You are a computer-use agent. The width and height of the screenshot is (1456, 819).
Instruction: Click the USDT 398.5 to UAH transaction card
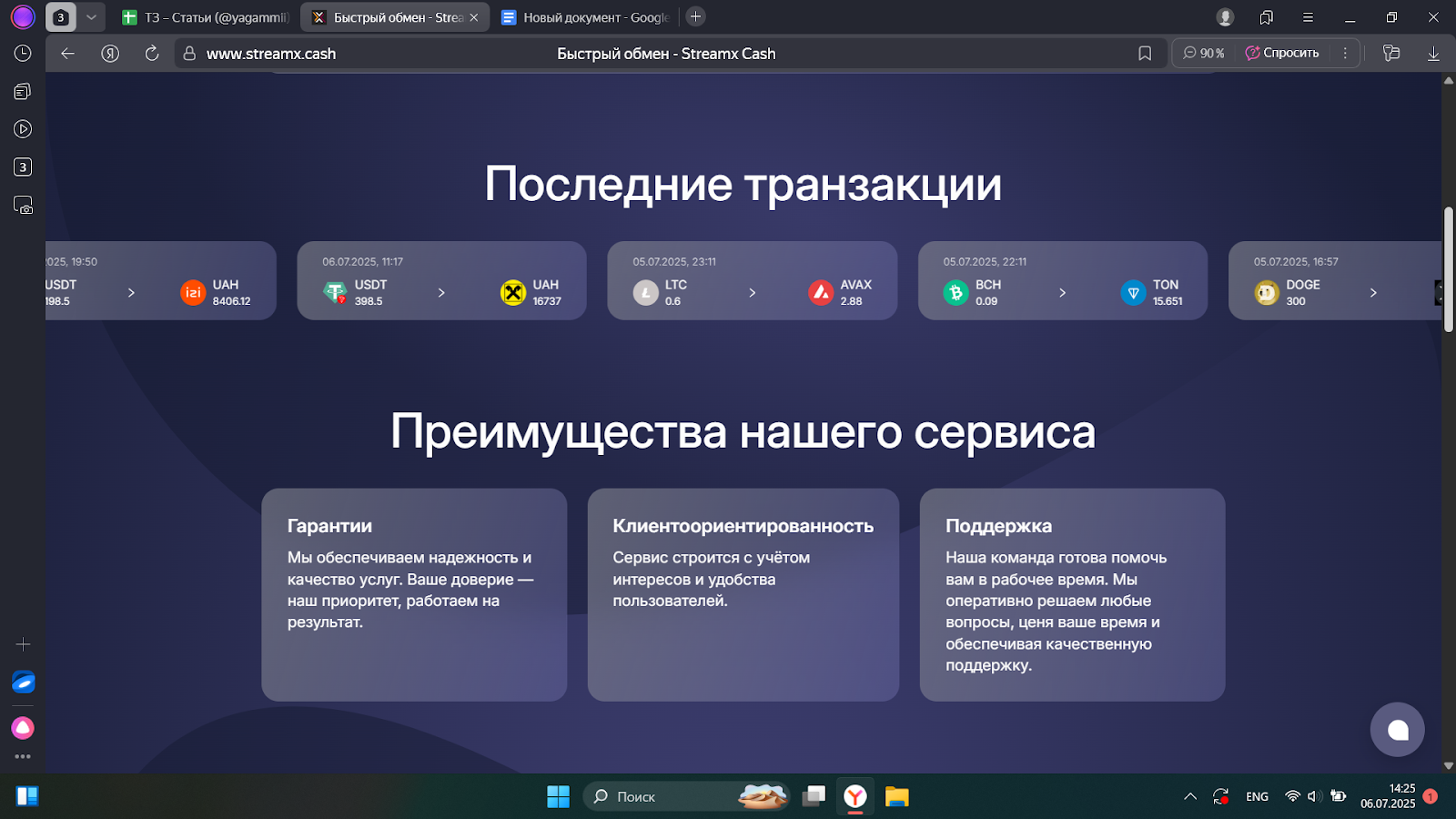[x=441, y=280]
